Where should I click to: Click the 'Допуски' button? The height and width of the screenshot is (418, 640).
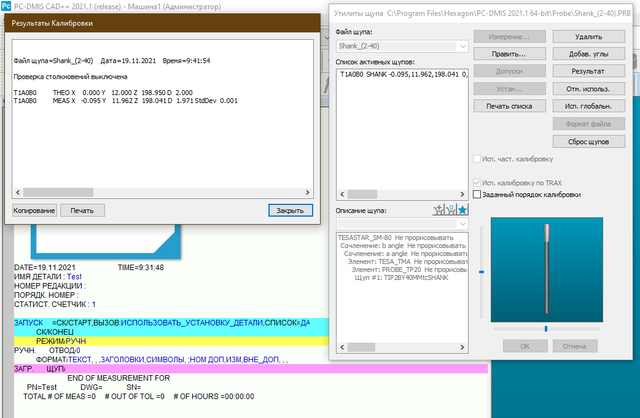(x=509, y=71)
